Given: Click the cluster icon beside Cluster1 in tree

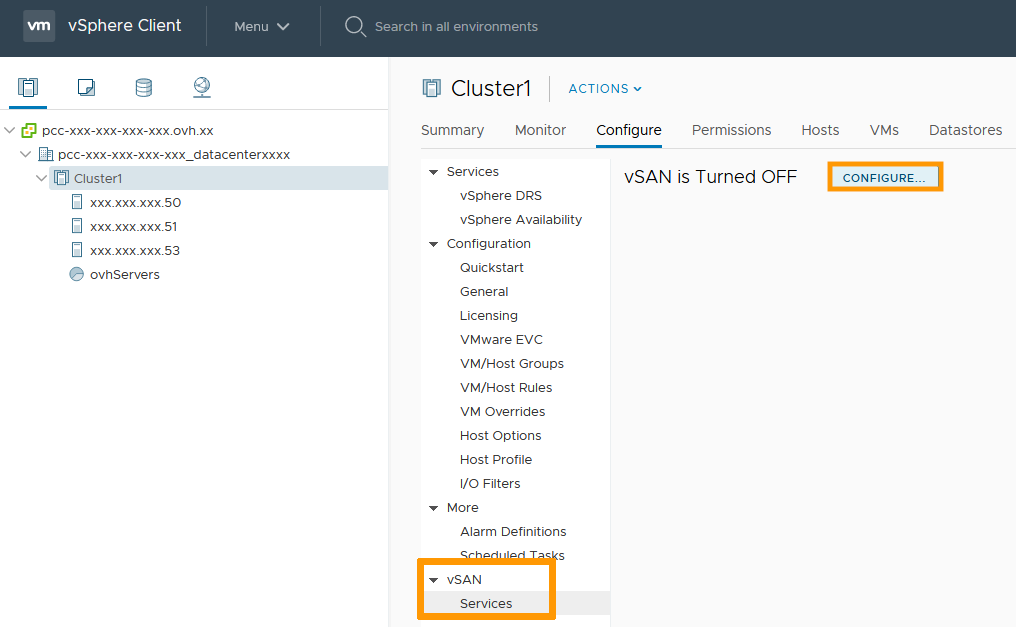Looking at the screenshot, I should [62, 178].
